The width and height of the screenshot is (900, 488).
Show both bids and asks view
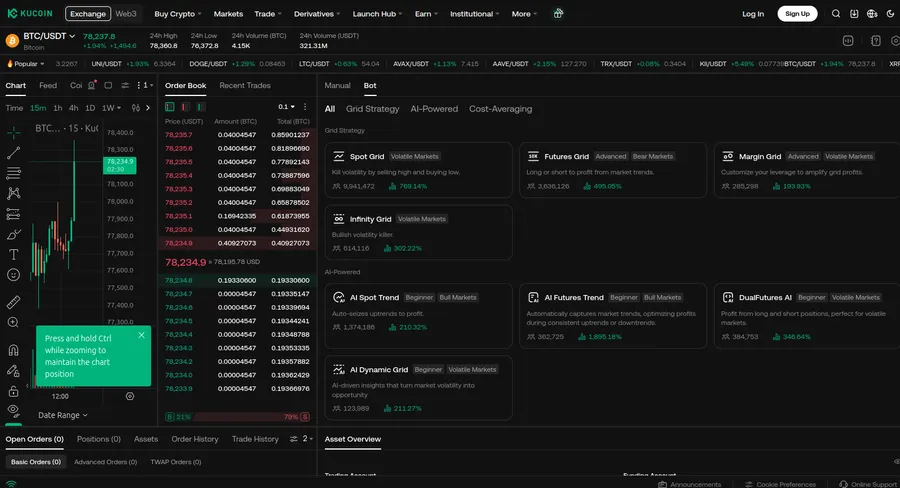coord(170,107)
